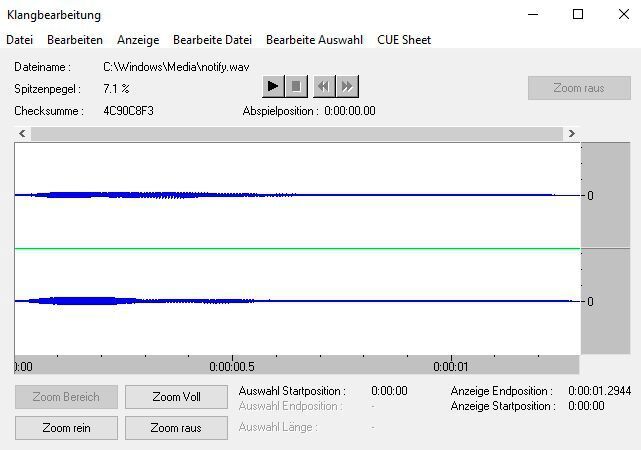The height and width of the screenshot is (450, 641).
Task: Stop playback with the stop button
Action: pyautogui.click(x=296, y=86)
